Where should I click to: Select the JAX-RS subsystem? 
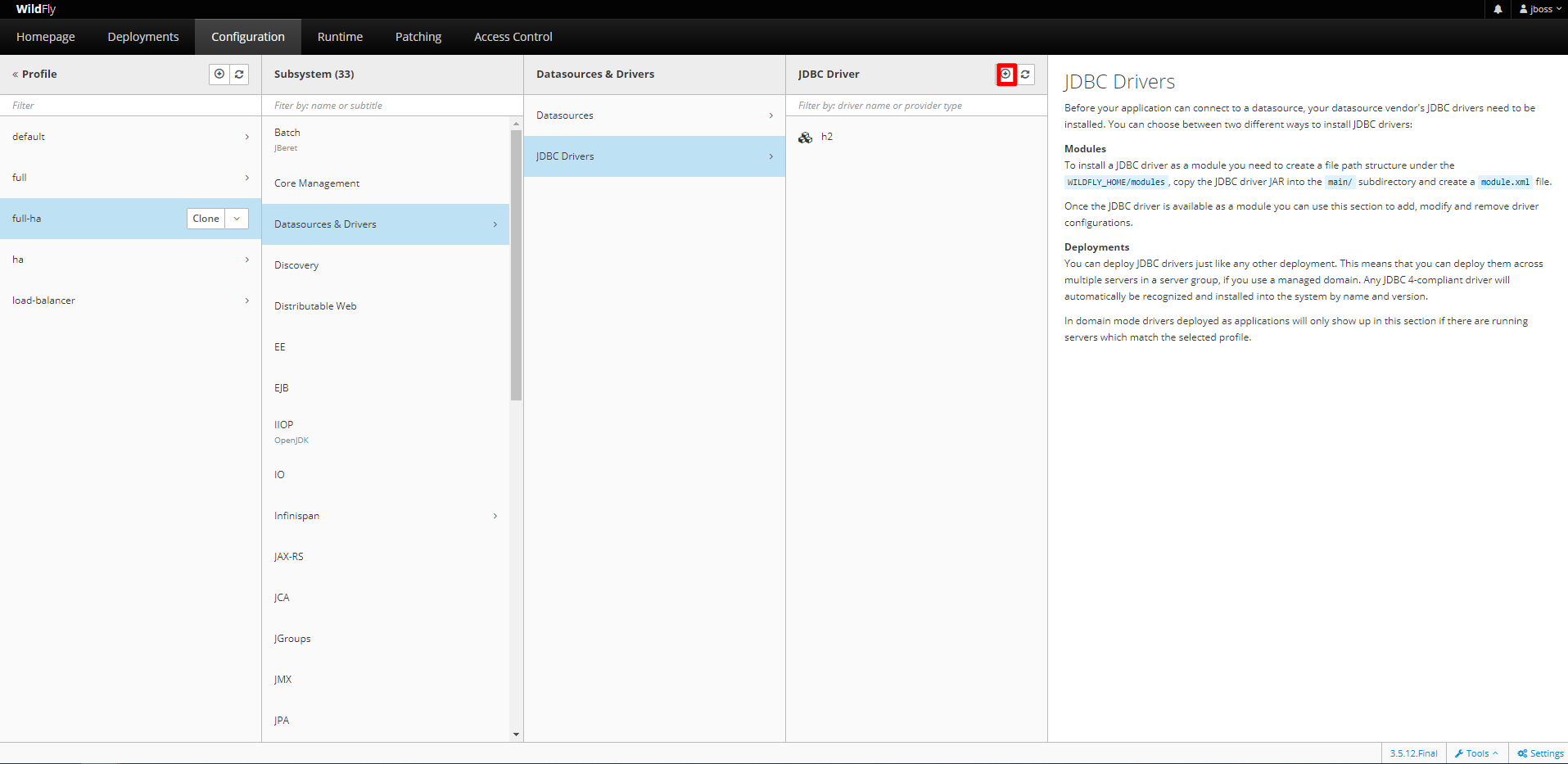click(x=386, y=557)
